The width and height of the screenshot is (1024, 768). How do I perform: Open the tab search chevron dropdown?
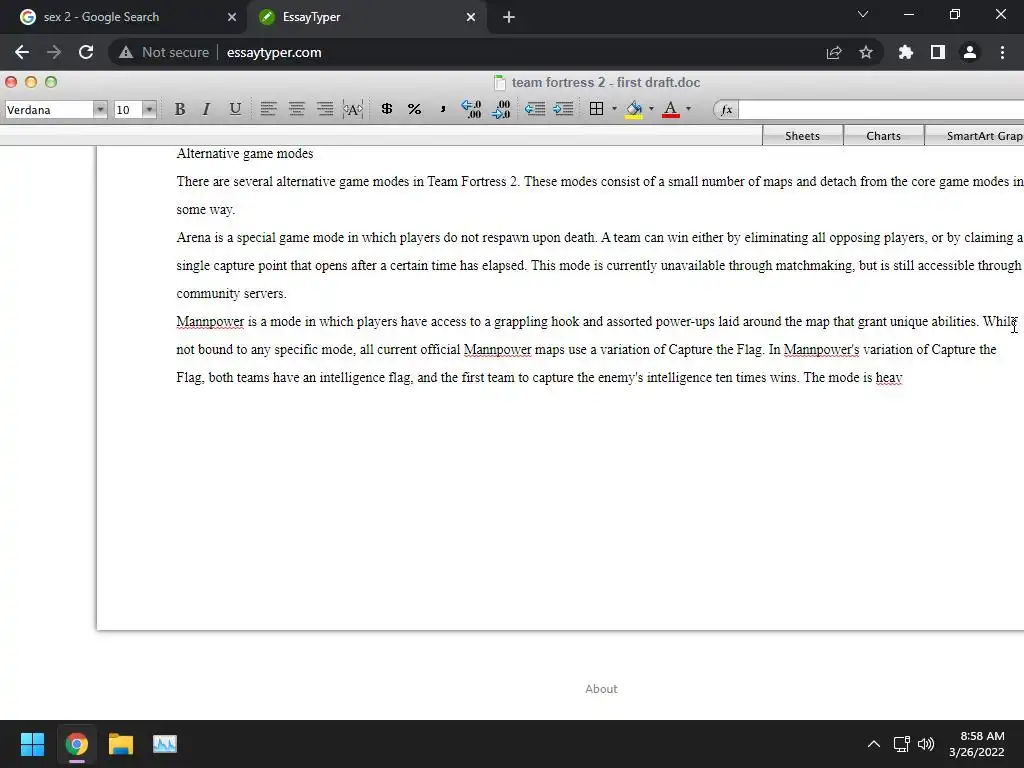pos(863,14)
